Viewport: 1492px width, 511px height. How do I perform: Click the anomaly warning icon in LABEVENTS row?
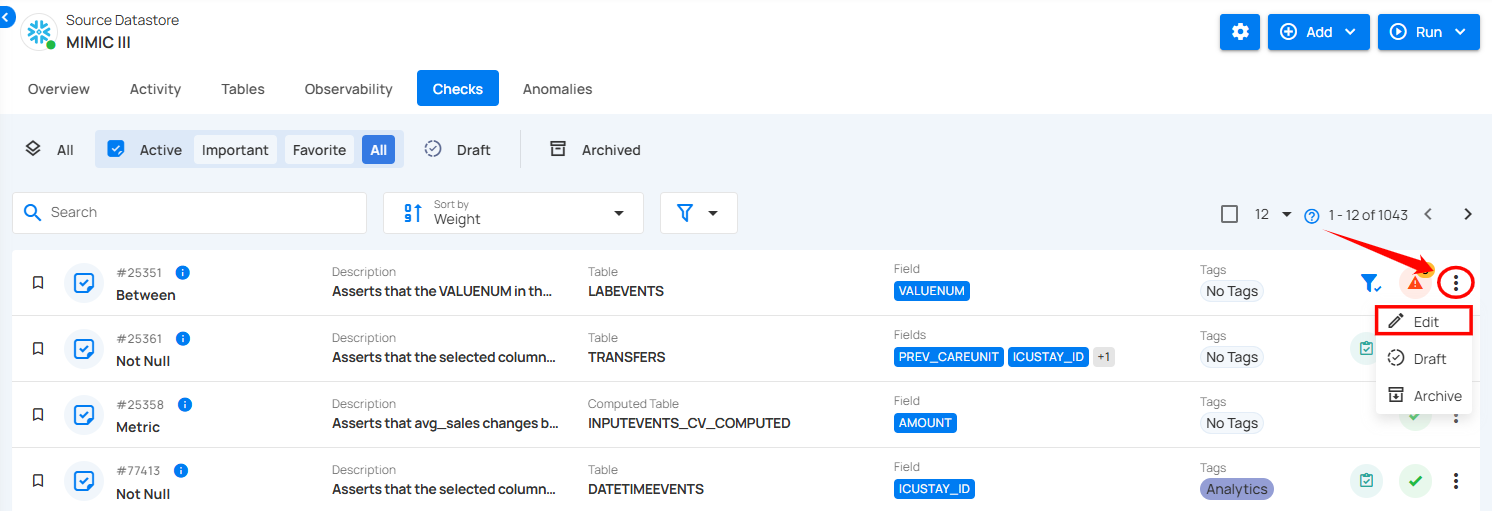coord(1415,283)
